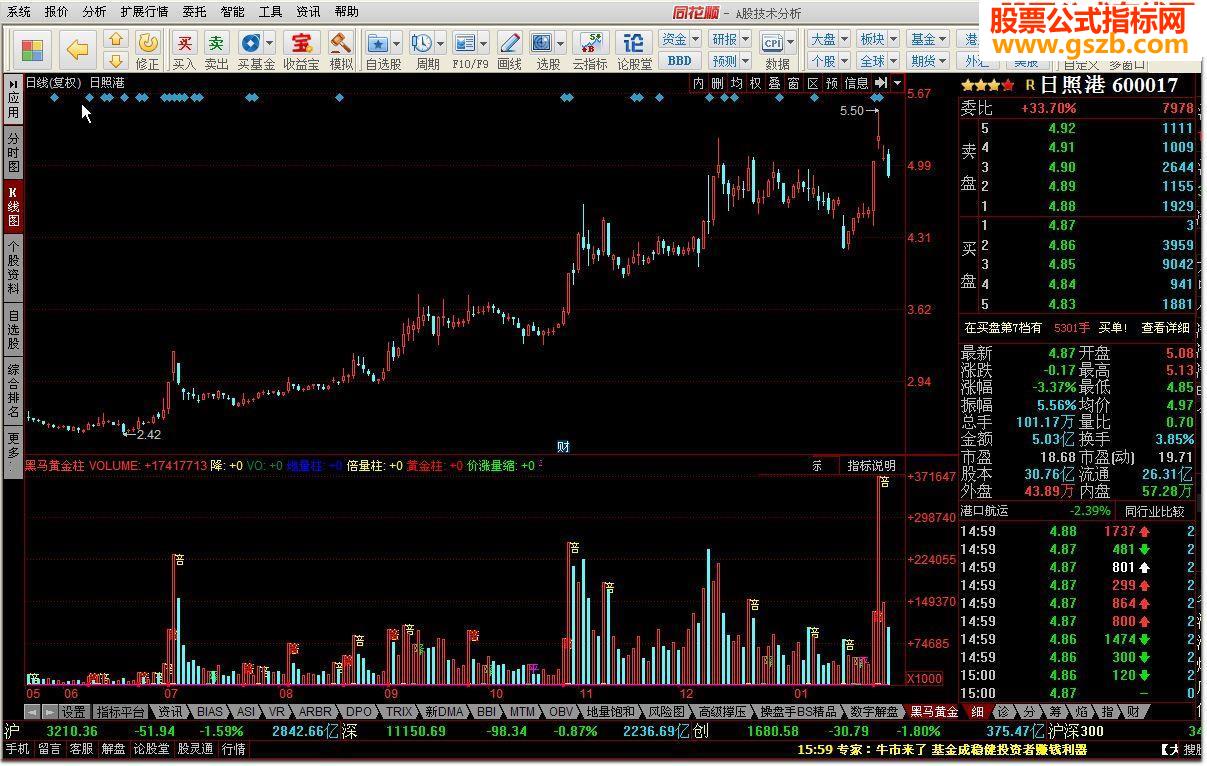
Task: Expand the 周期 period dropdown arrow
Action: point(441,45)
